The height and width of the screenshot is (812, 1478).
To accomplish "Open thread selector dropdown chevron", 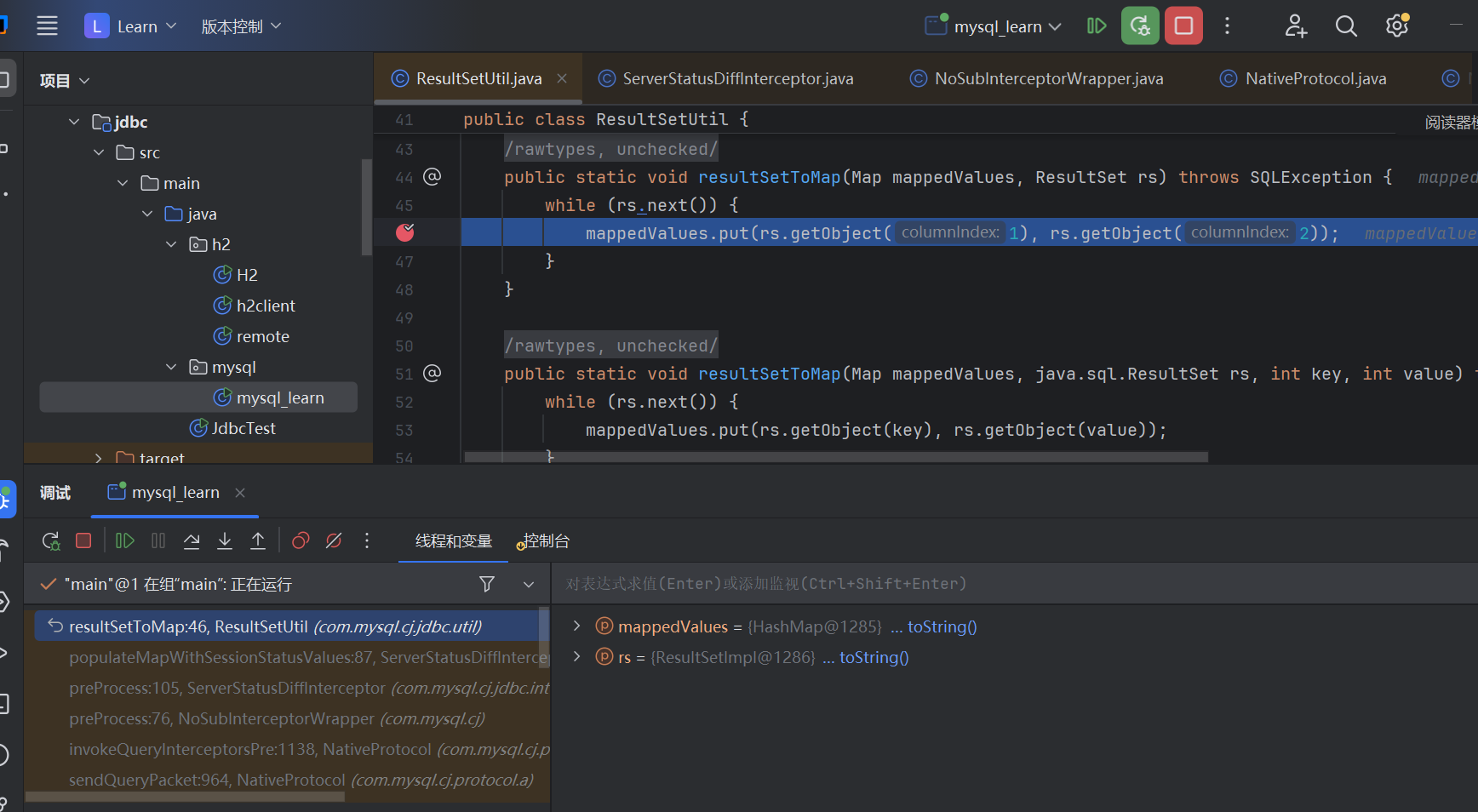I will point(529,584).
